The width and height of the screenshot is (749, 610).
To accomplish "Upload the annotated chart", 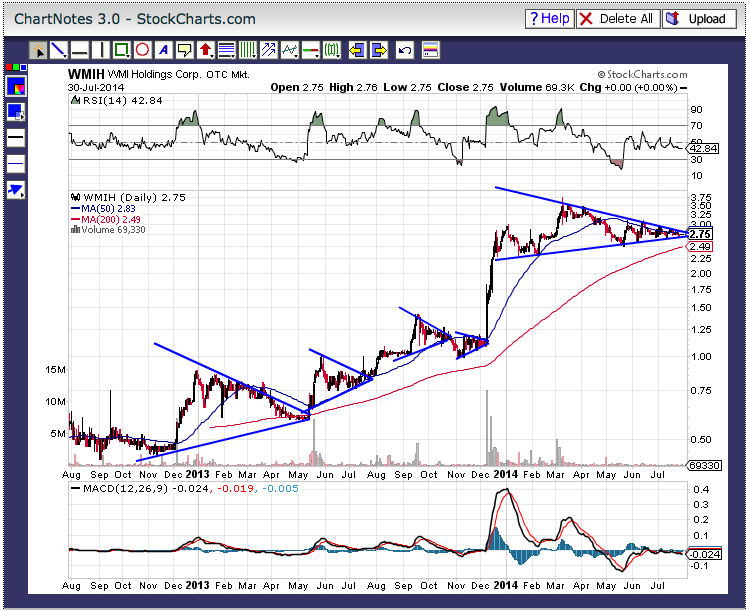I will [699, 19].
